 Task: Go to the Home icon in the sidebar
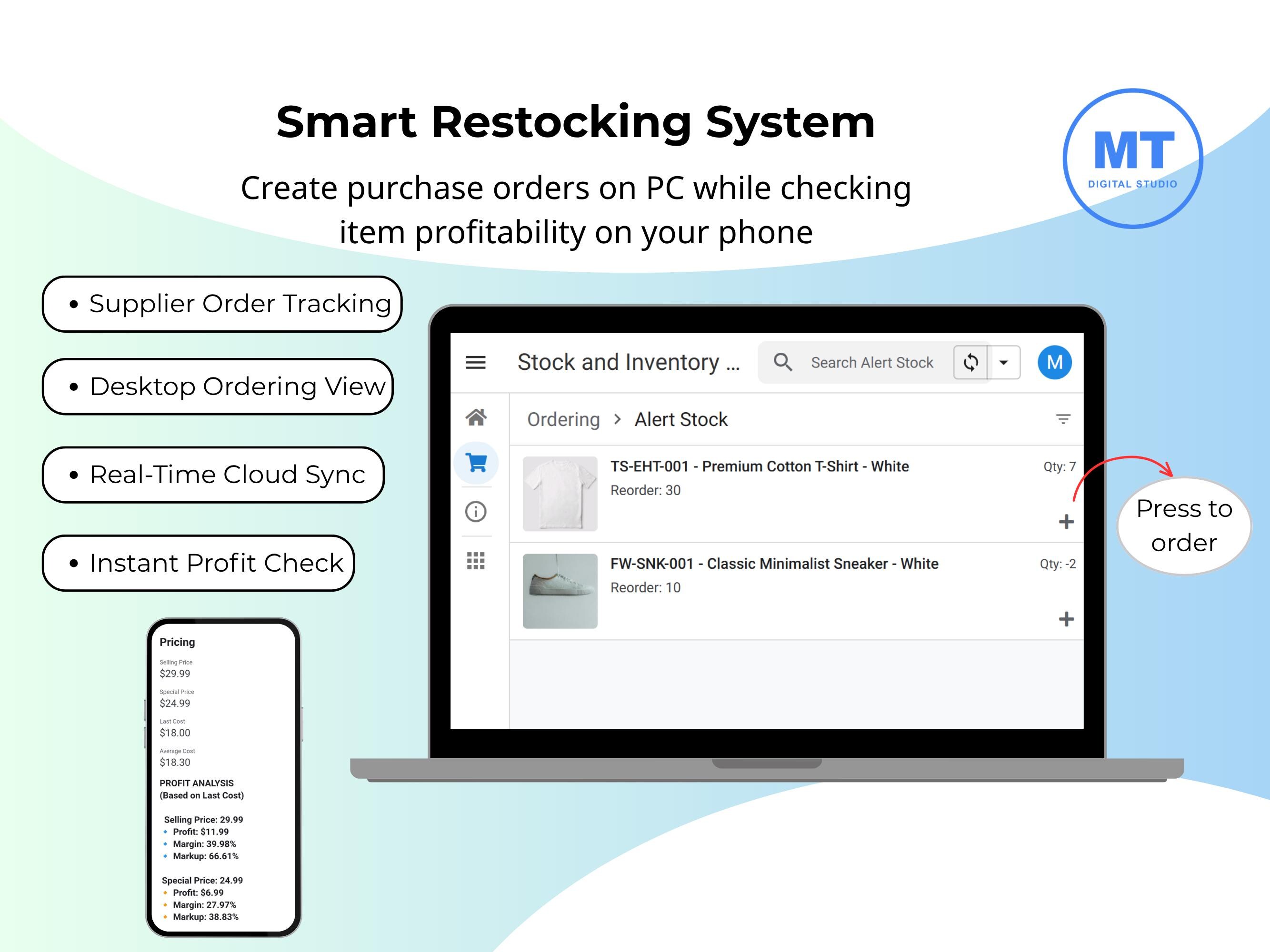(x=476, y=417)
